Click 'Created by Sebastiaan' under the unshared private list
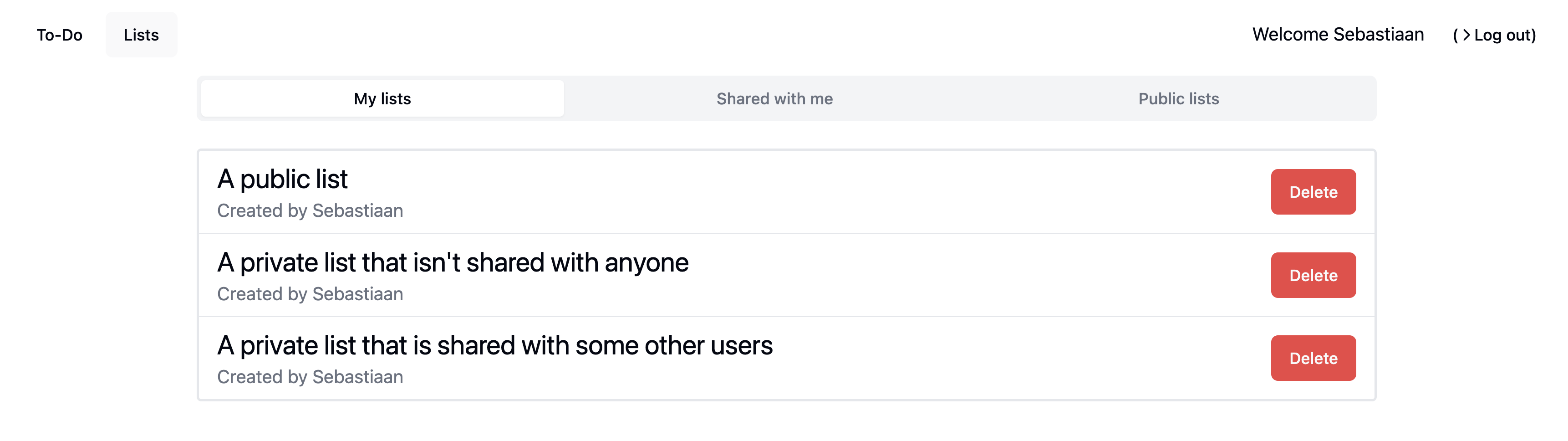The image size is (1568, 441). tap(310, 294)
